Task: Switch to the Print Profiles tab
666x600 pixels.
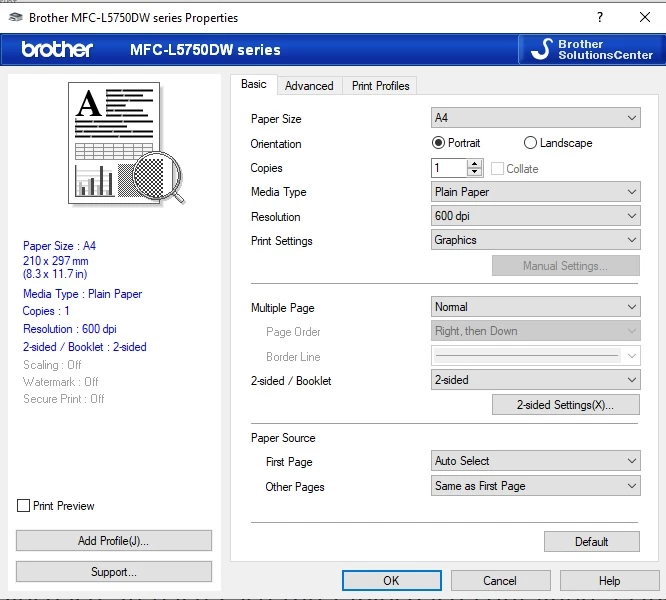Action: [x=380, y=86]
